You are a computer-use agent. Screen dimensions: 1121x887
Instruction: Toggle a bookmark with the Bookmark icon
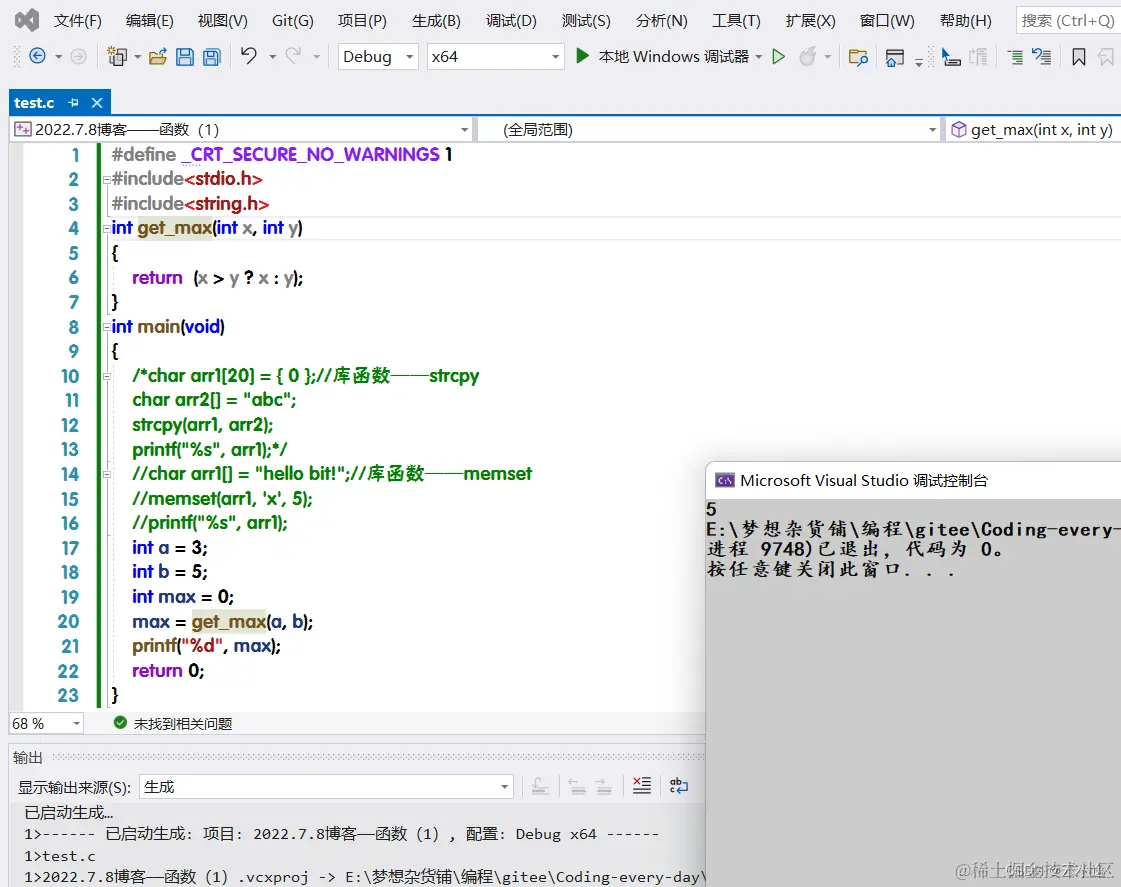(1079, 56)
